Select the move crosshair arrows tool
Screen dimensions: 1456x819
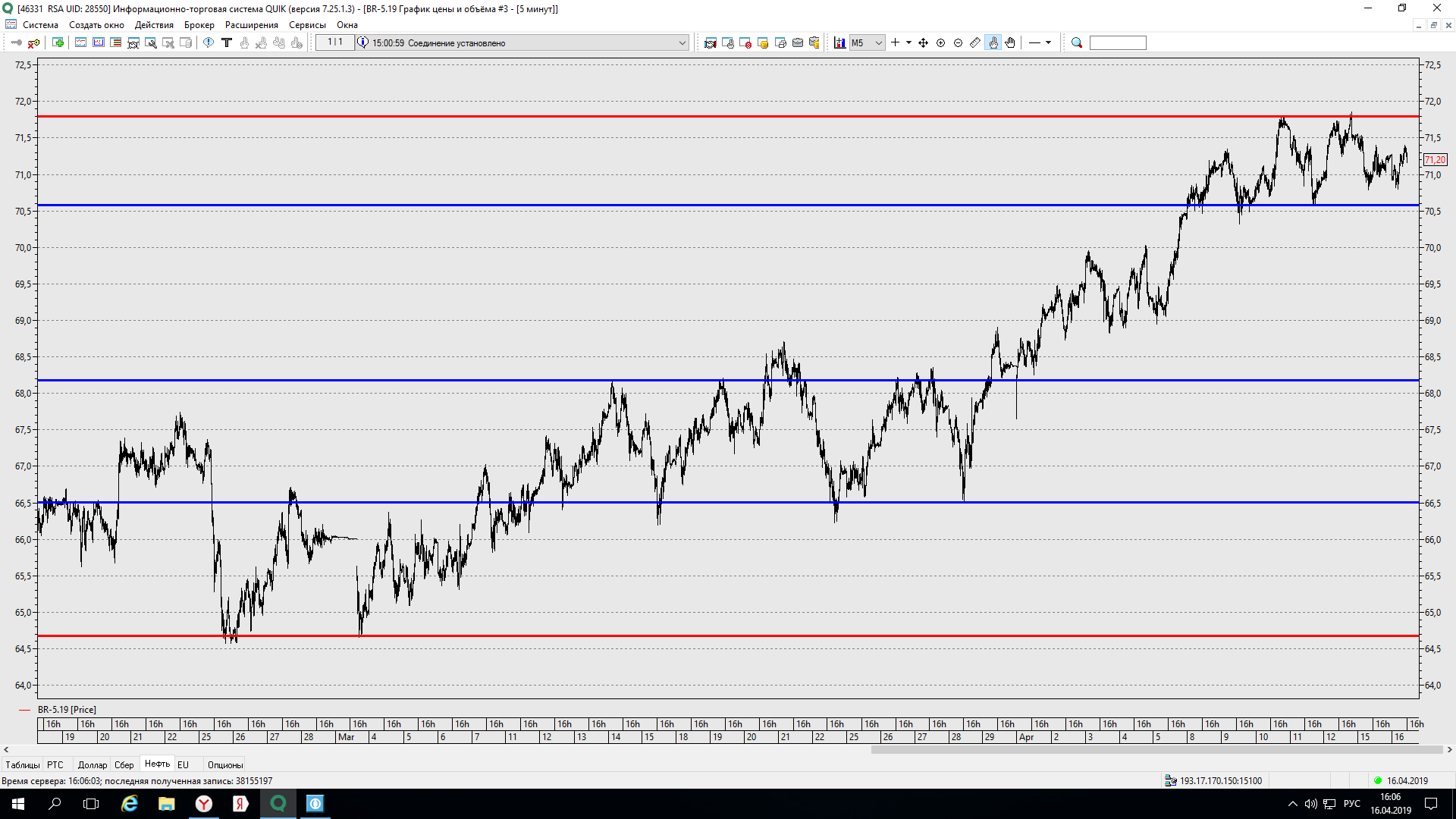click(923, 43)
